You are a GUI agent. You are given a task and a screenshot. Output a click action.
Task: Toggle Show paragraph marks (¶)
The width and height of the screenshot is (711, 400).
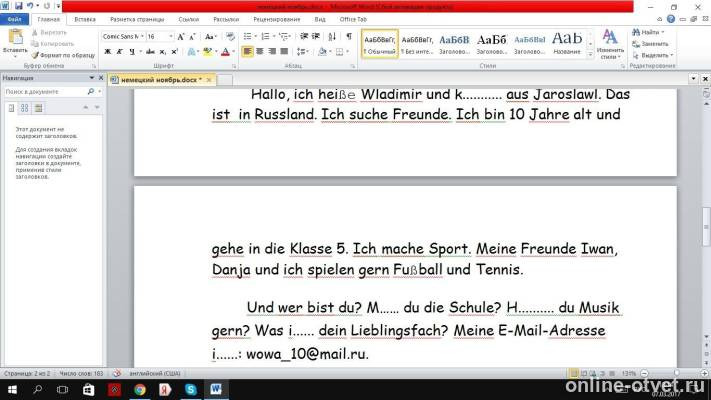[x=349, y=36]
